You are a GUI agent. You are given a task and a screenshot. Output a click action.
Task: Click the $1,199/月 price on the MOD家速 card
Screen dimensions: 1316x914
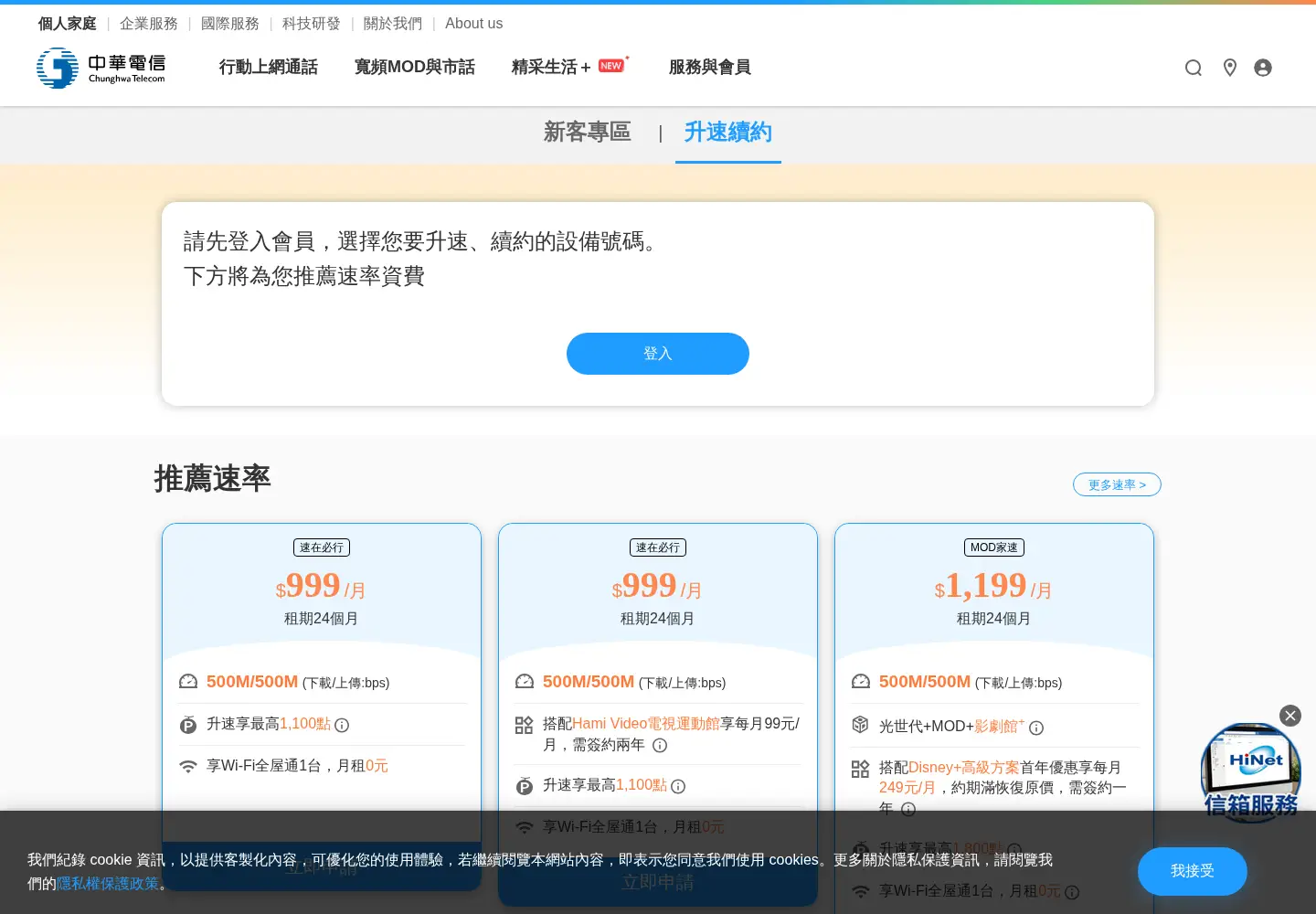tap(993, 586)
